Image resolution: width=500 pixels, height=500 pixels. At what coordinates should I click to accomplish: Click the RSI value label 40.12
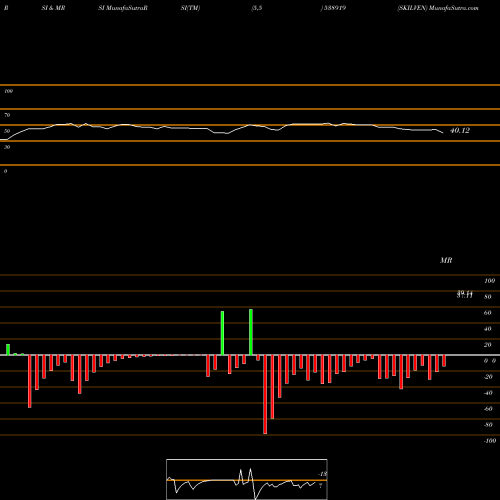(460, 131)
